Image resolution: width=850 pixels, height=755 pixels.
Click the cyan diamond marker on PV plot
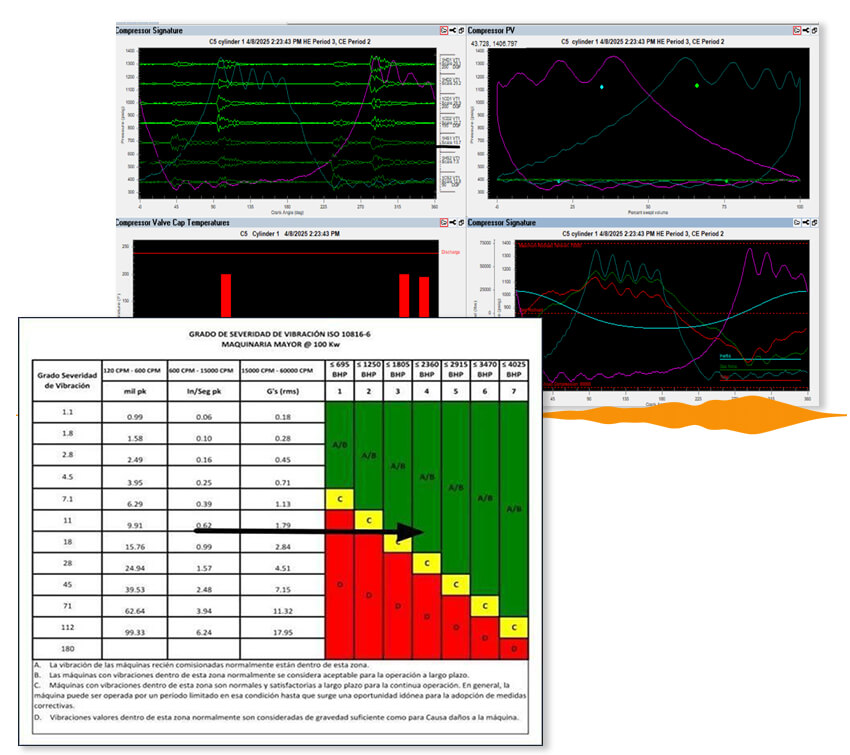602,88
